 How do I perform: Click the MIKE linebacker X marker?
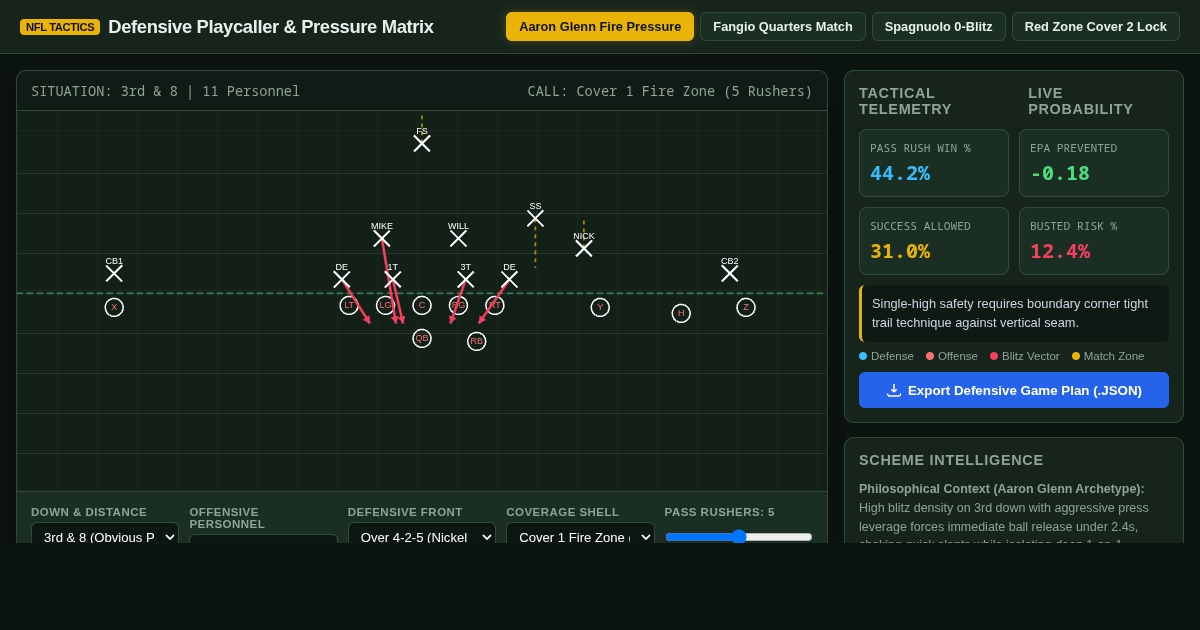pyautogui.click(x=382, y=238)
